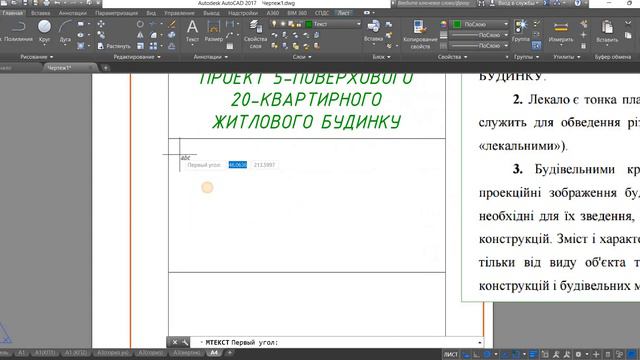Click the Erase tool icon
This screenshot has height=360, width=640.
172,24
